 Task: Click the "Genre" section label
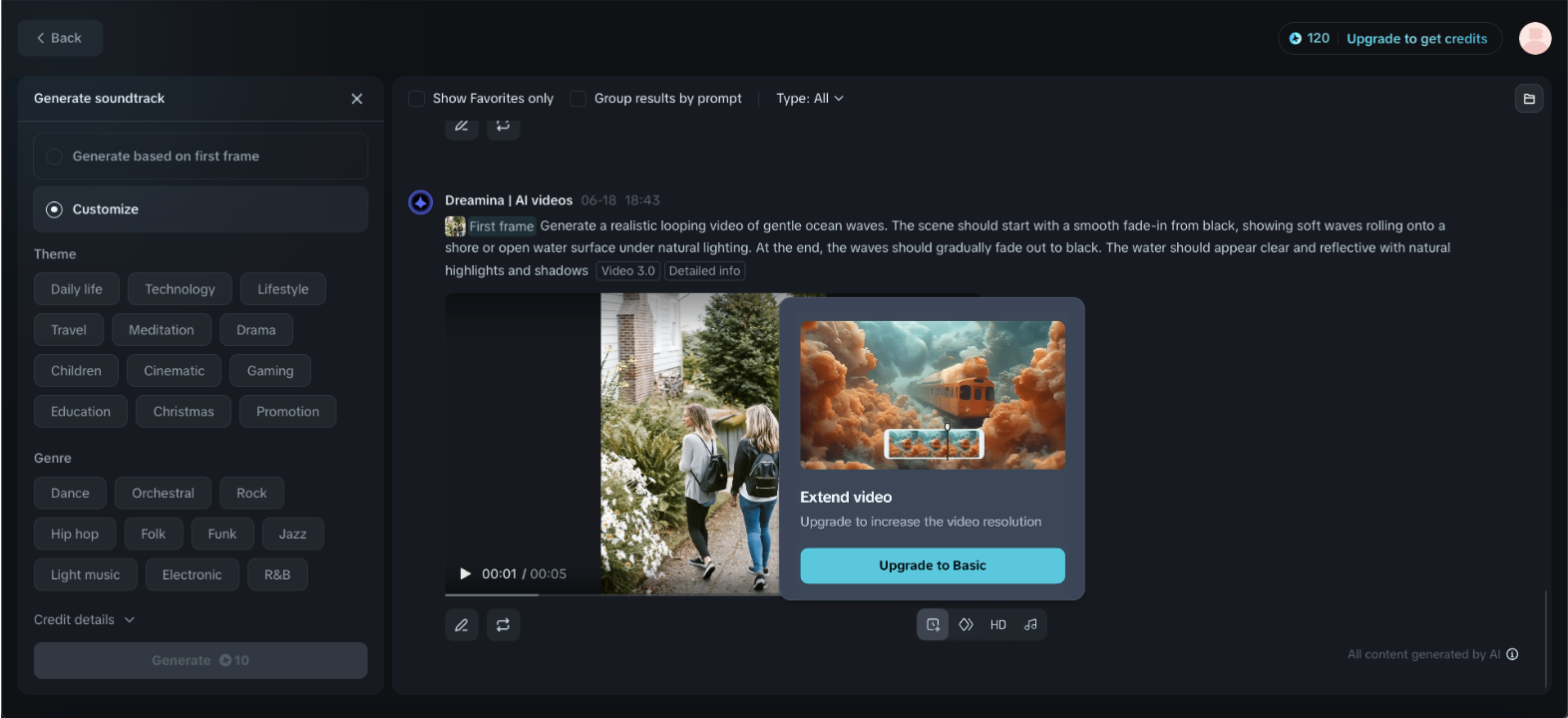(53, 459)
